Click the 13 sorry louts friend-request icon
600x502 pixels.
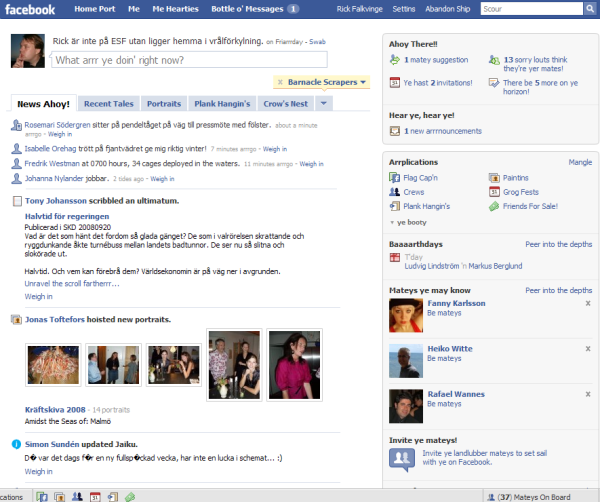pyautogui.click(x=494, y=60)
